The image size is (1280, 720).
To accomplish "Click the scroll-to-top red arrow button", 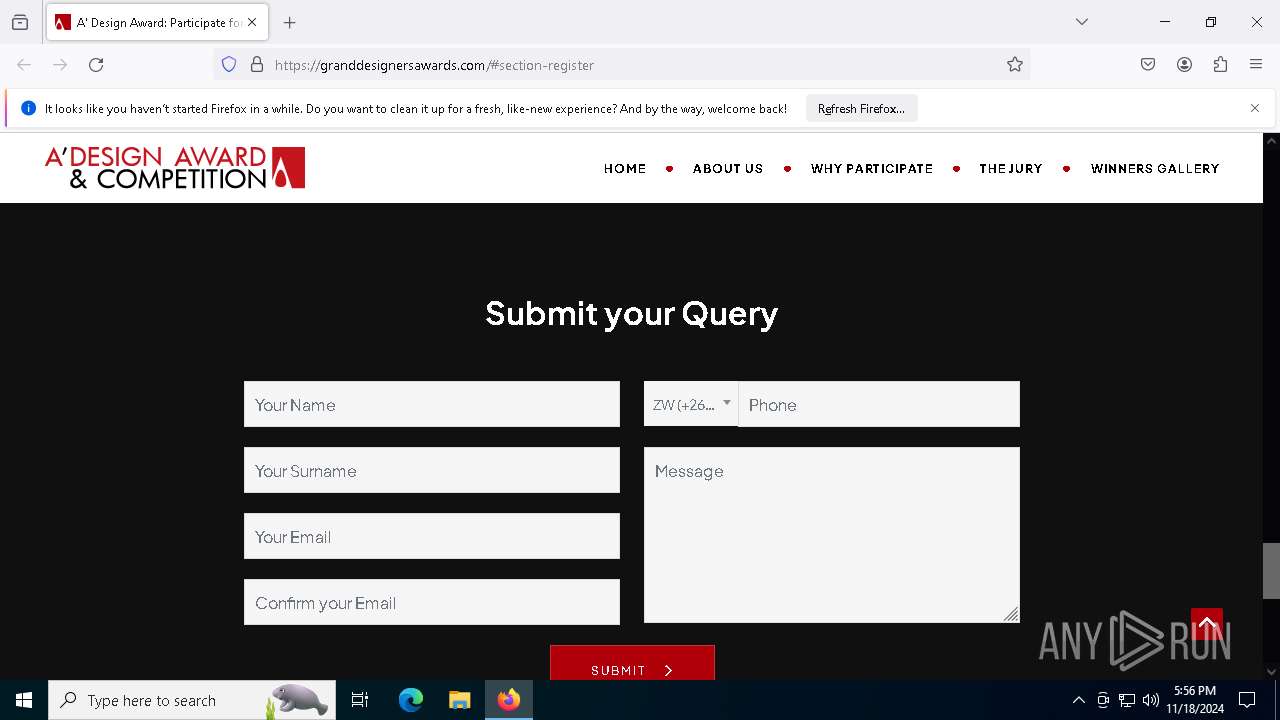I will pos(1207,625).
